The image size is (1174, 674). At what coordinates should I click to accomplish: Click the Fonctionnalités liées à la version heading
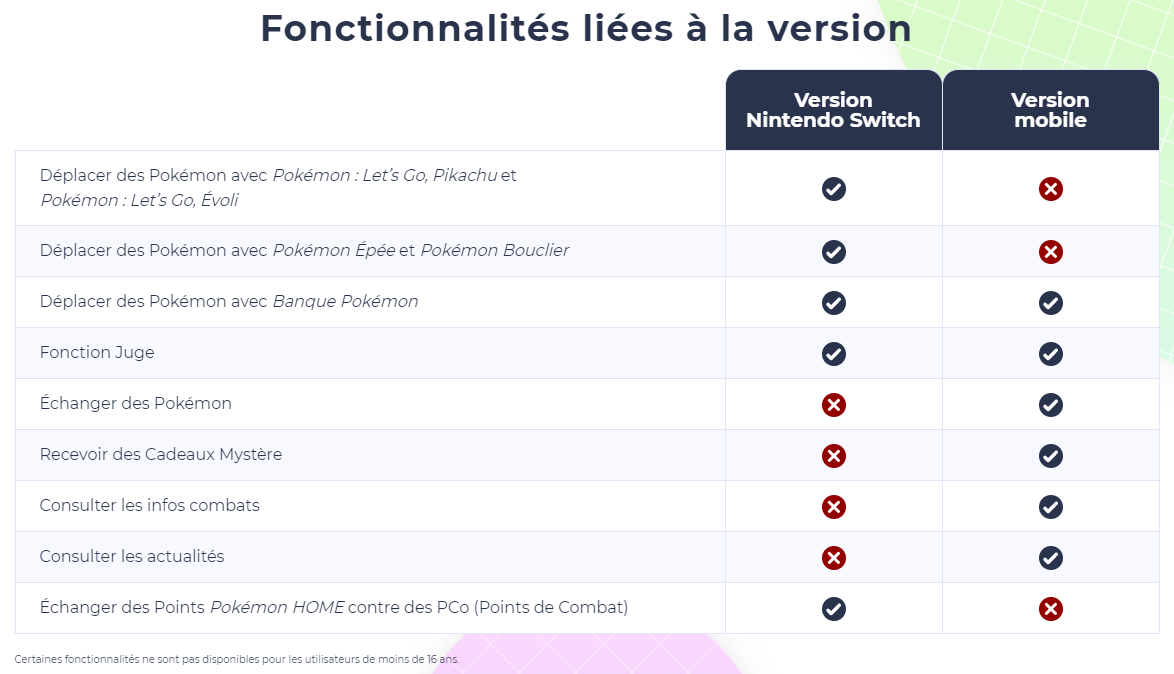point(586,28)
